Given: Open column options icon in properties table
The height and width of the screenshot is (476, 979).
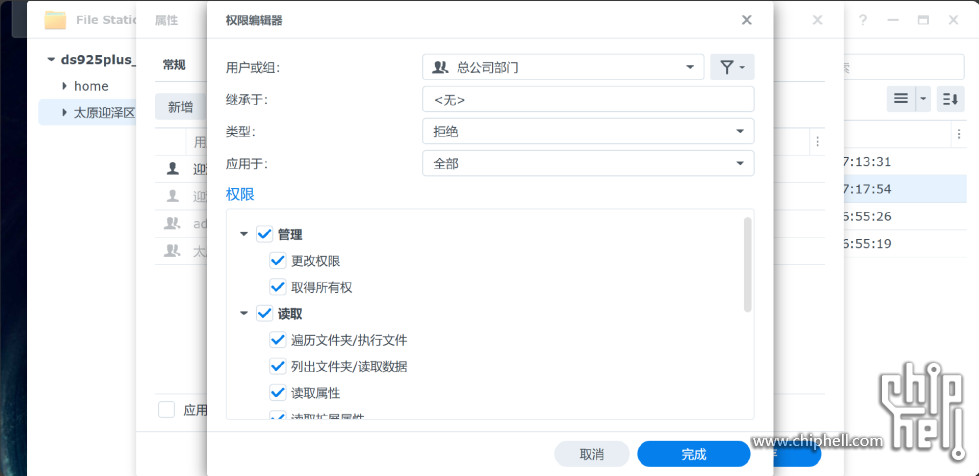Looking at the screenshot, I should (817, 142).
